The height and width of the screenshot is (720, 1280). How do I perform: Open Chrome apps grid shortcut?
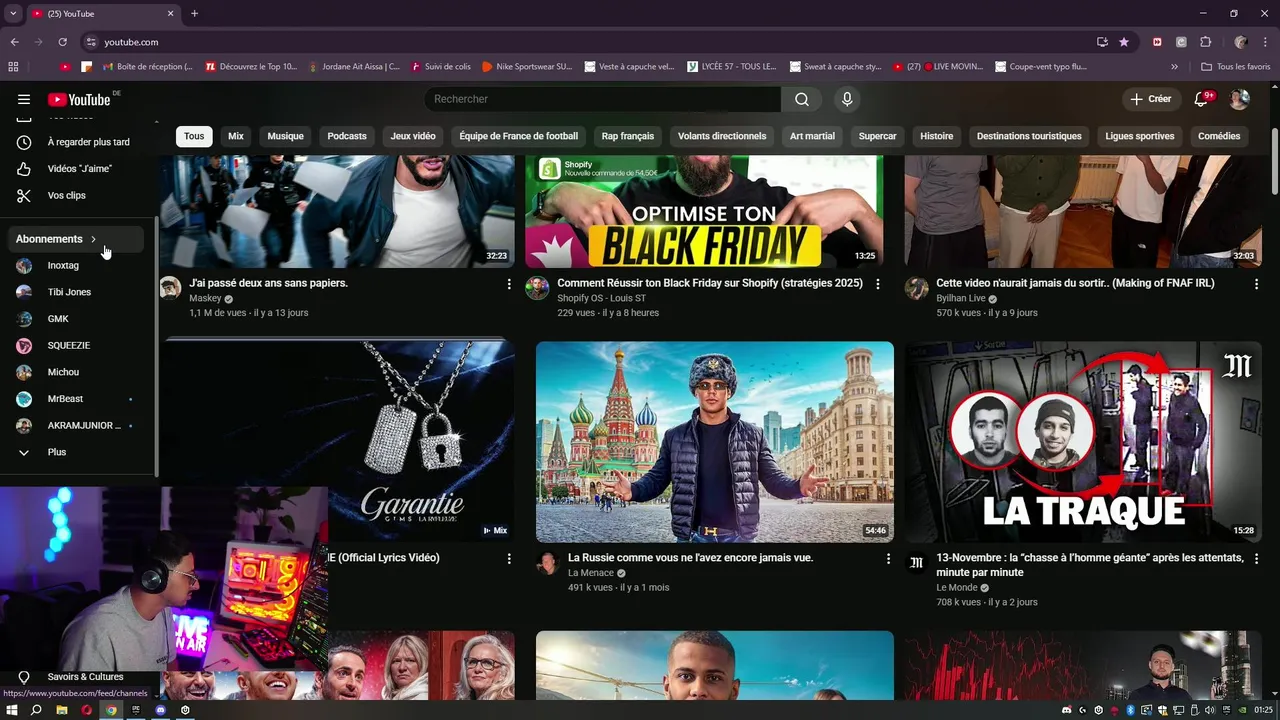pos(13,67)
